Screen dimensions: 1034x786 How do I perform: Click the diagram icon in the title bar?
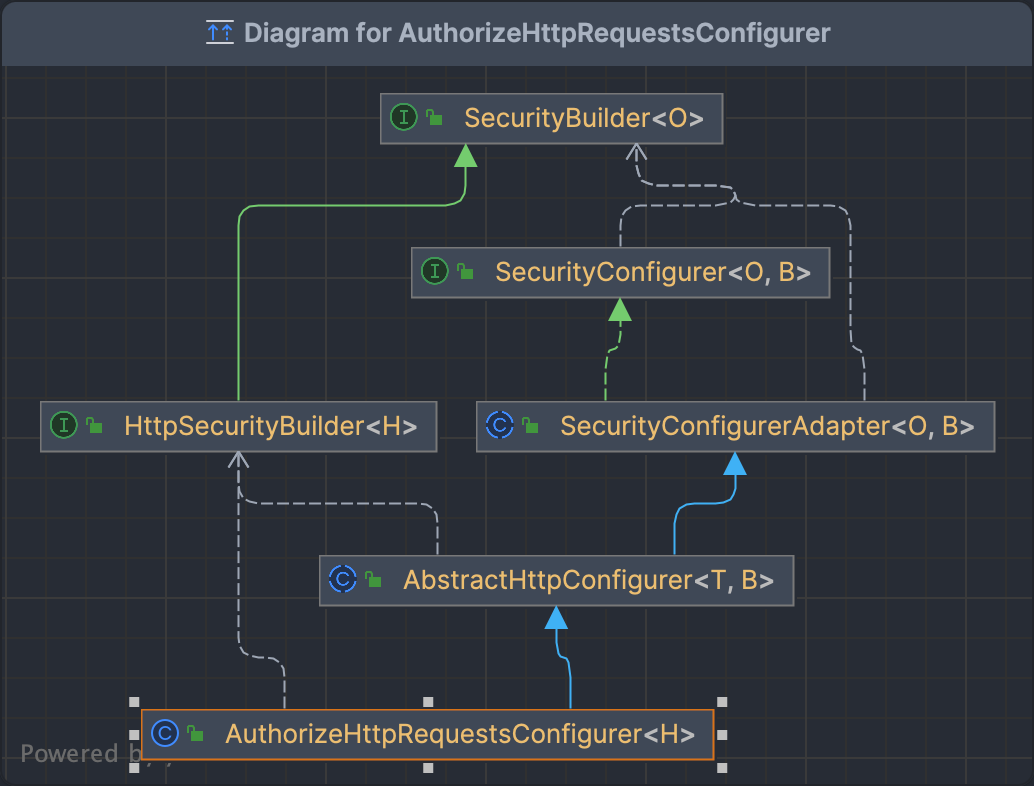219,32
